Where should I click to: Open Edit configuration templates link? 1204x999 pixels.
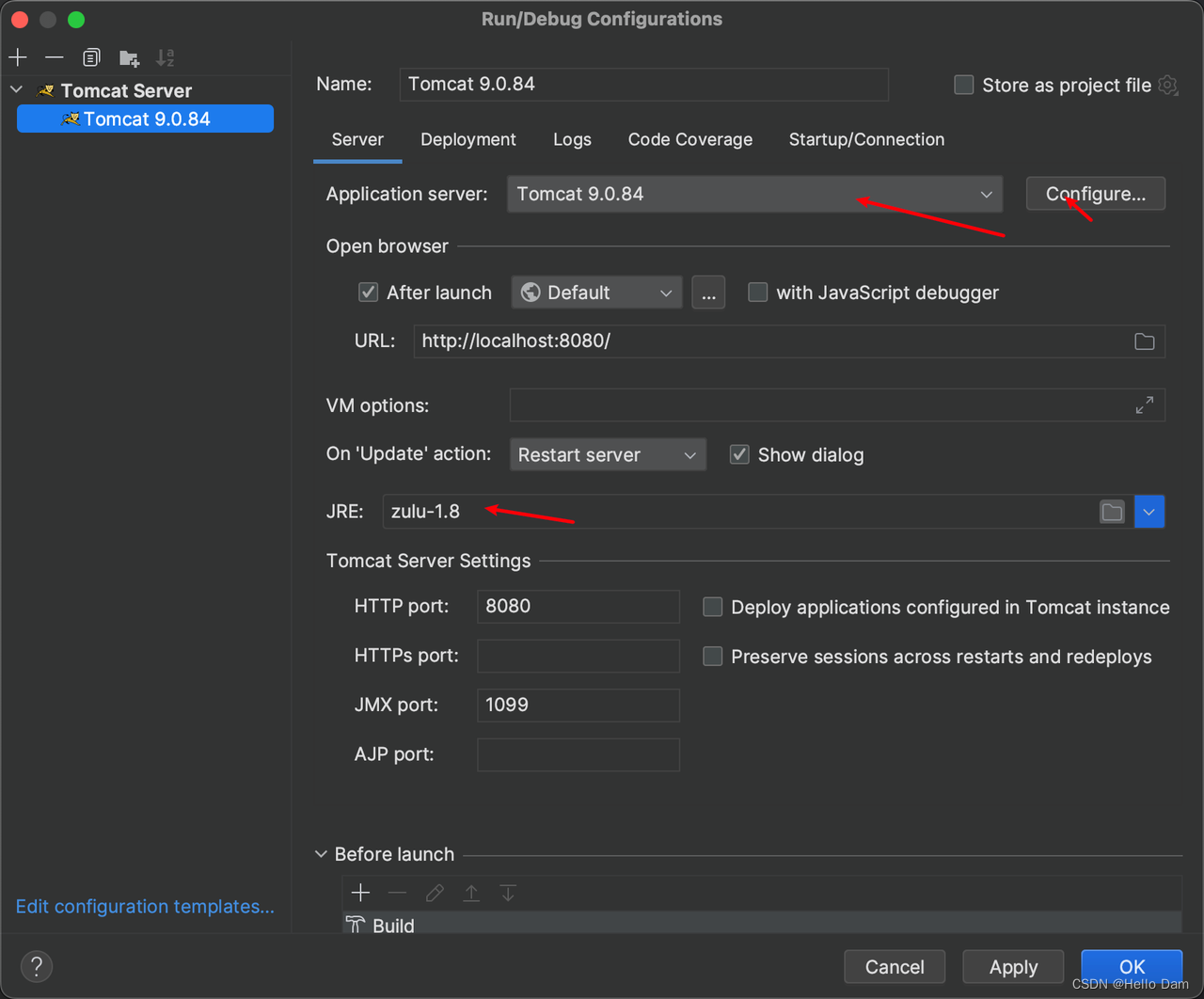145,907
